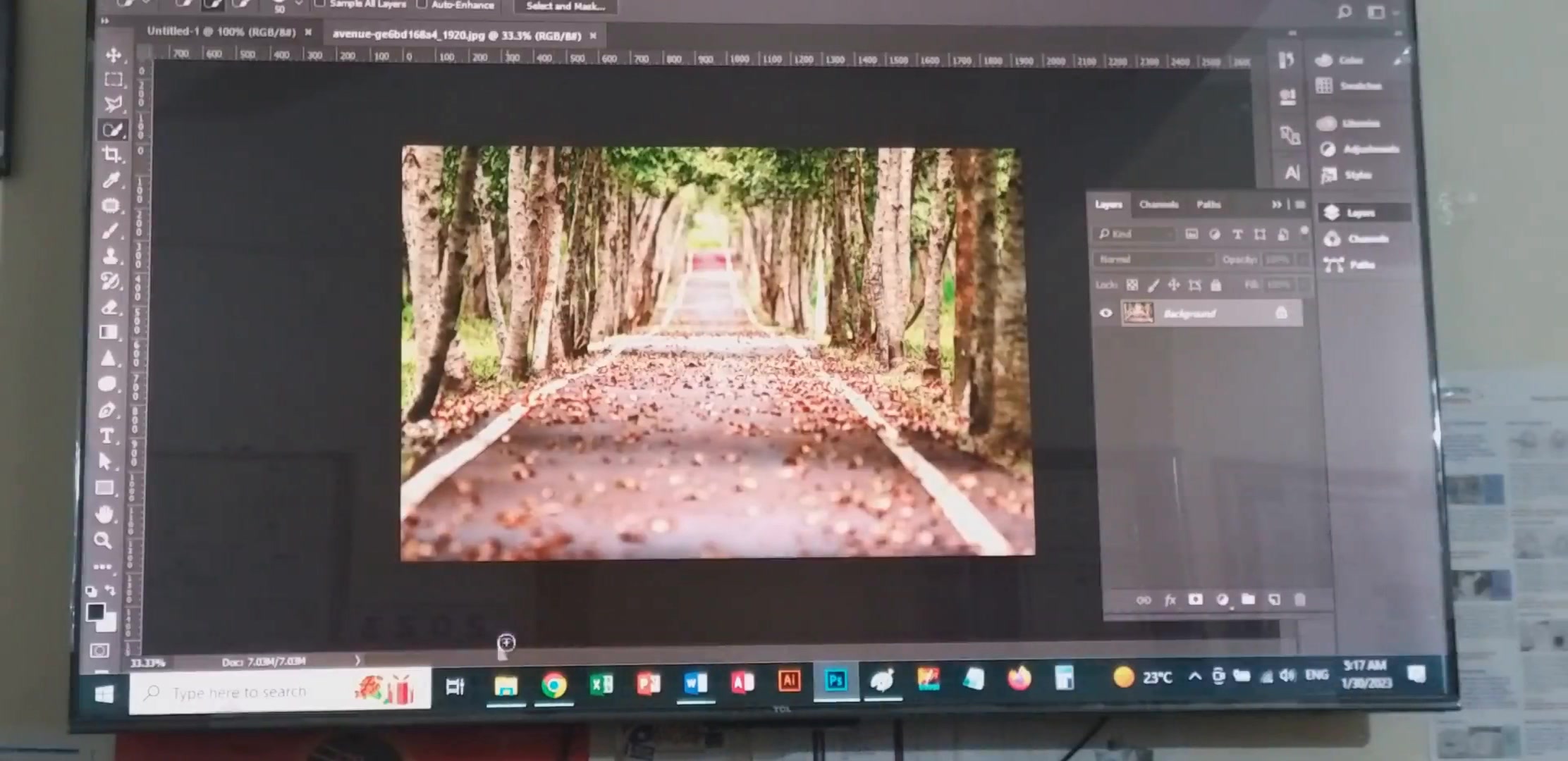Image resolution: width=1568 pixels, height=761 pixels.
Task: Open the layer Kind filter dropdown
Action: click(1134, 234)
